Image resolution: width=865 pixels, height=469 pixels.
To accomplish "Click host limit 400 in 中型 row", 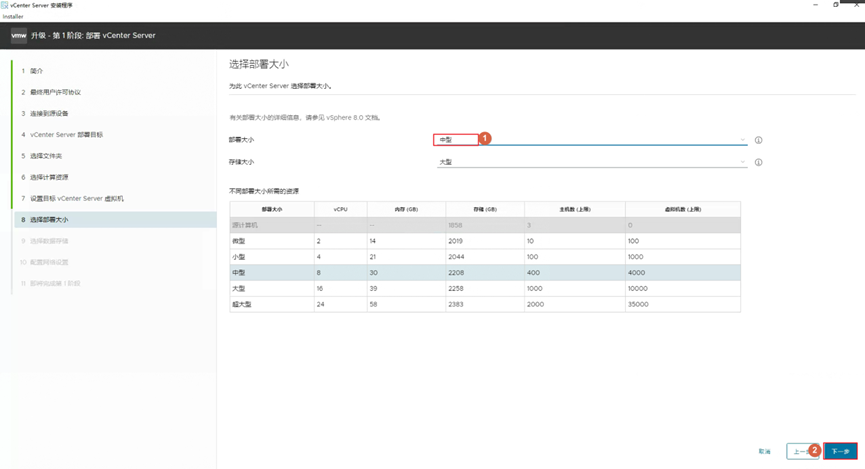I will coord(533,273).
